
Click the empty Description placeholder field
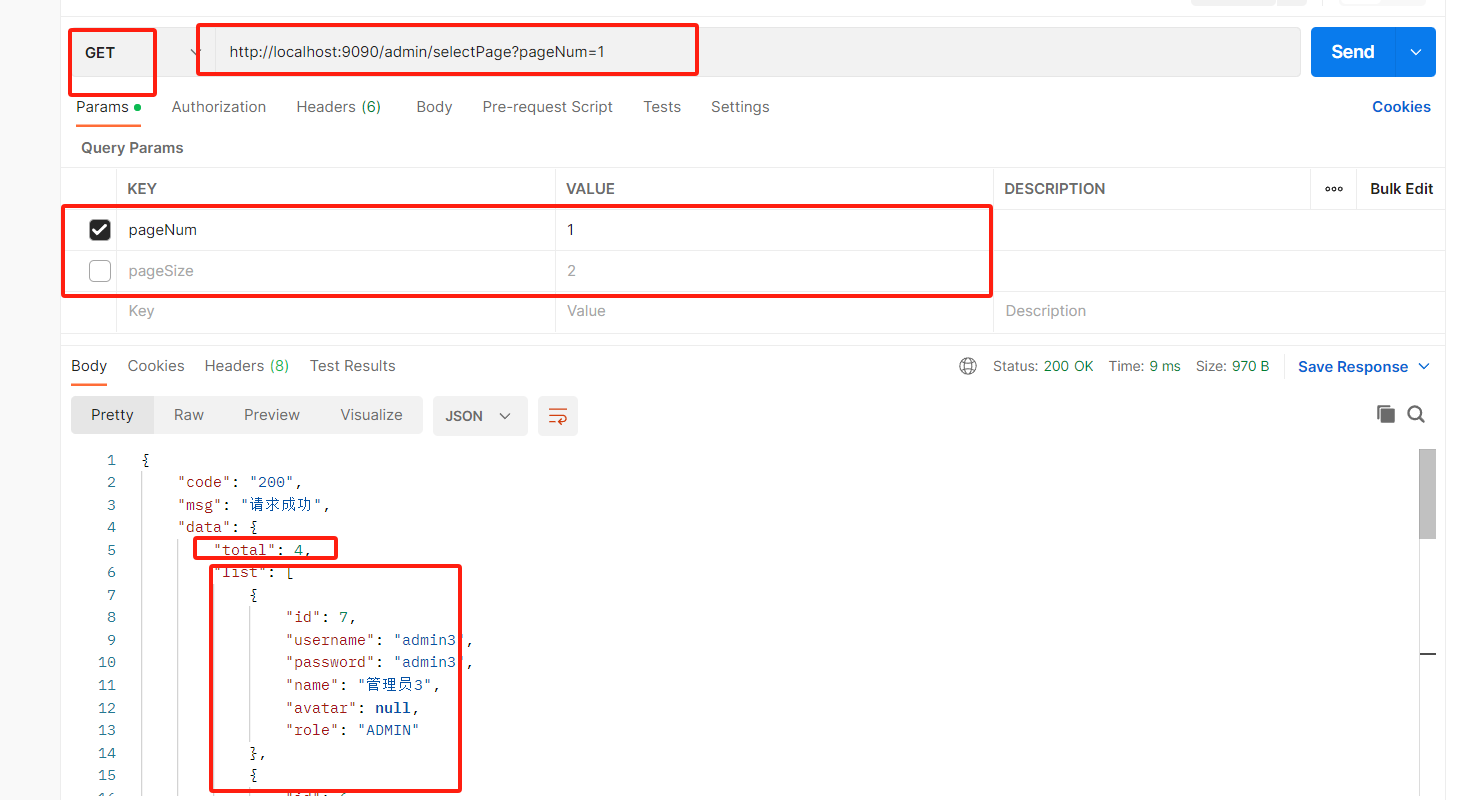click(1220, 311)
